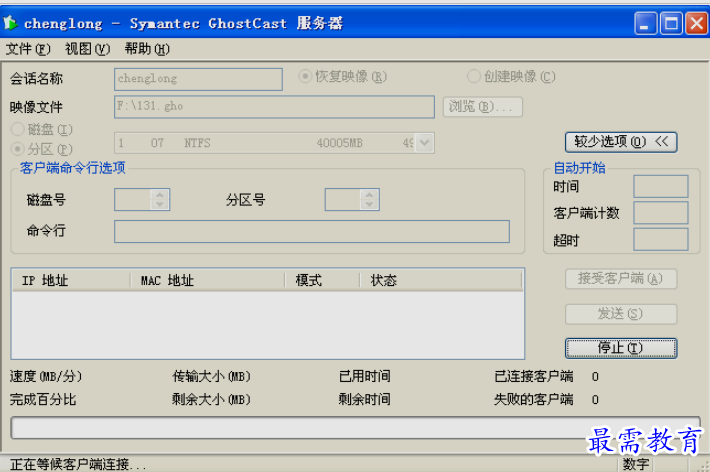This screenshot has height=472, width=710.
Task: Click the 已用时间 label
Action: [x=365, y=376]
